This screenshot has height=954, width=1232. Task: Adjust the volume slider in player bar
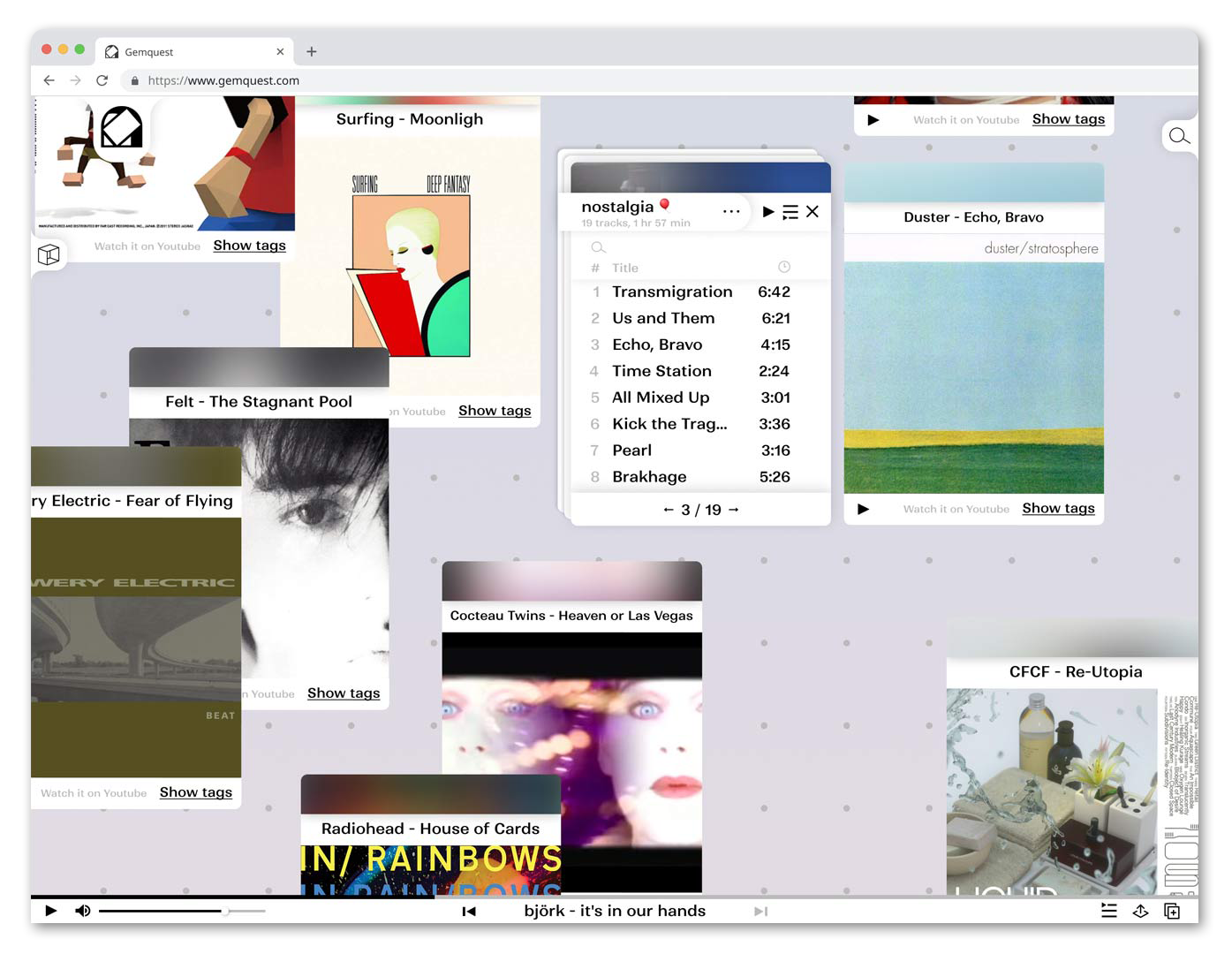coord(225,911)
